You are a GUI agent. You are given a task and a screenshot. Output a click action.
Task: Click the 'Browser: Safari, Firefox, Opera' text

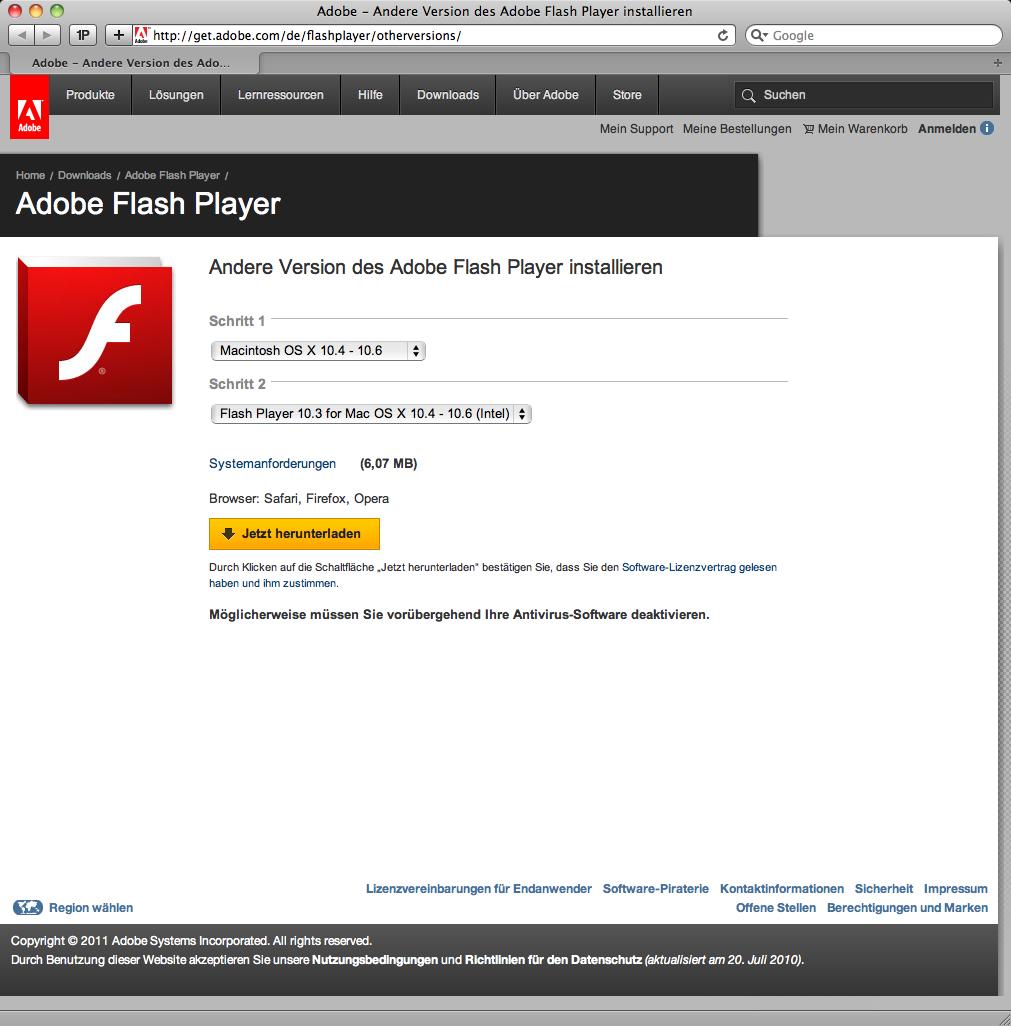(299, 499)
